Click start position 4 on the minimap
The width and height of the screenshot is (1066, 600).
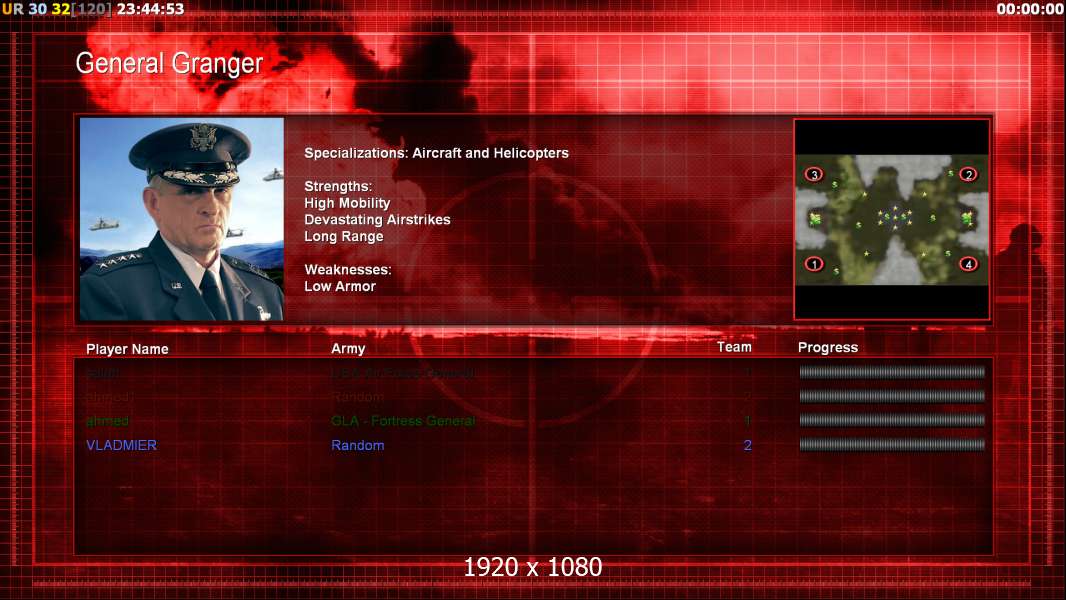click(x=968, y=264)
